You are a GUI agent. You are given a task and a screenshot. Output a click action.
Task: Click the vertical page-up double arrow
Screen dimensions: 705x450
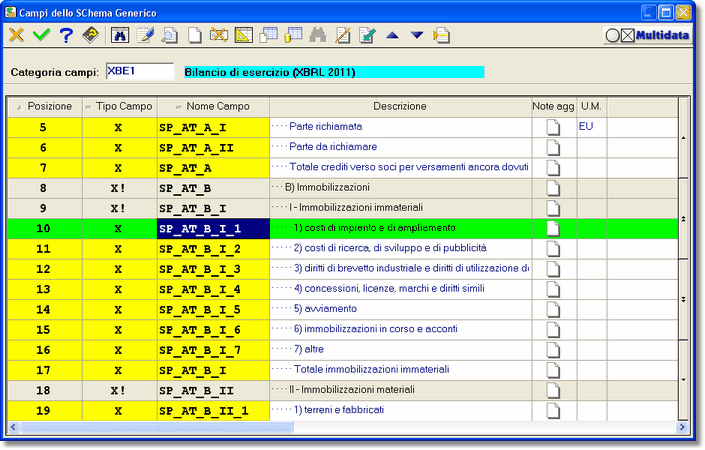click(x=683, y=219)
